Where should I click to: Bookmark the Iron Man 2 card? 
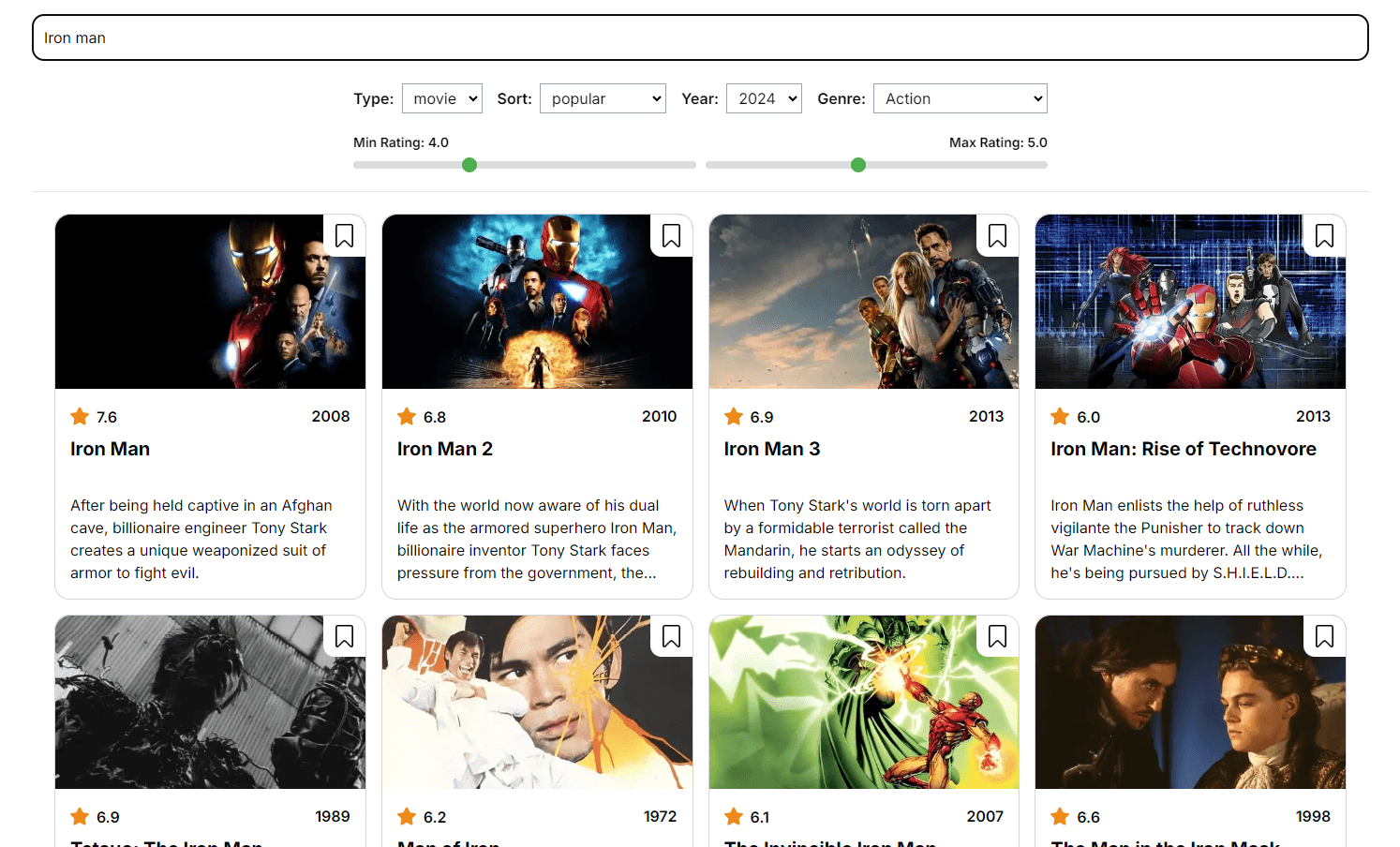671,236
